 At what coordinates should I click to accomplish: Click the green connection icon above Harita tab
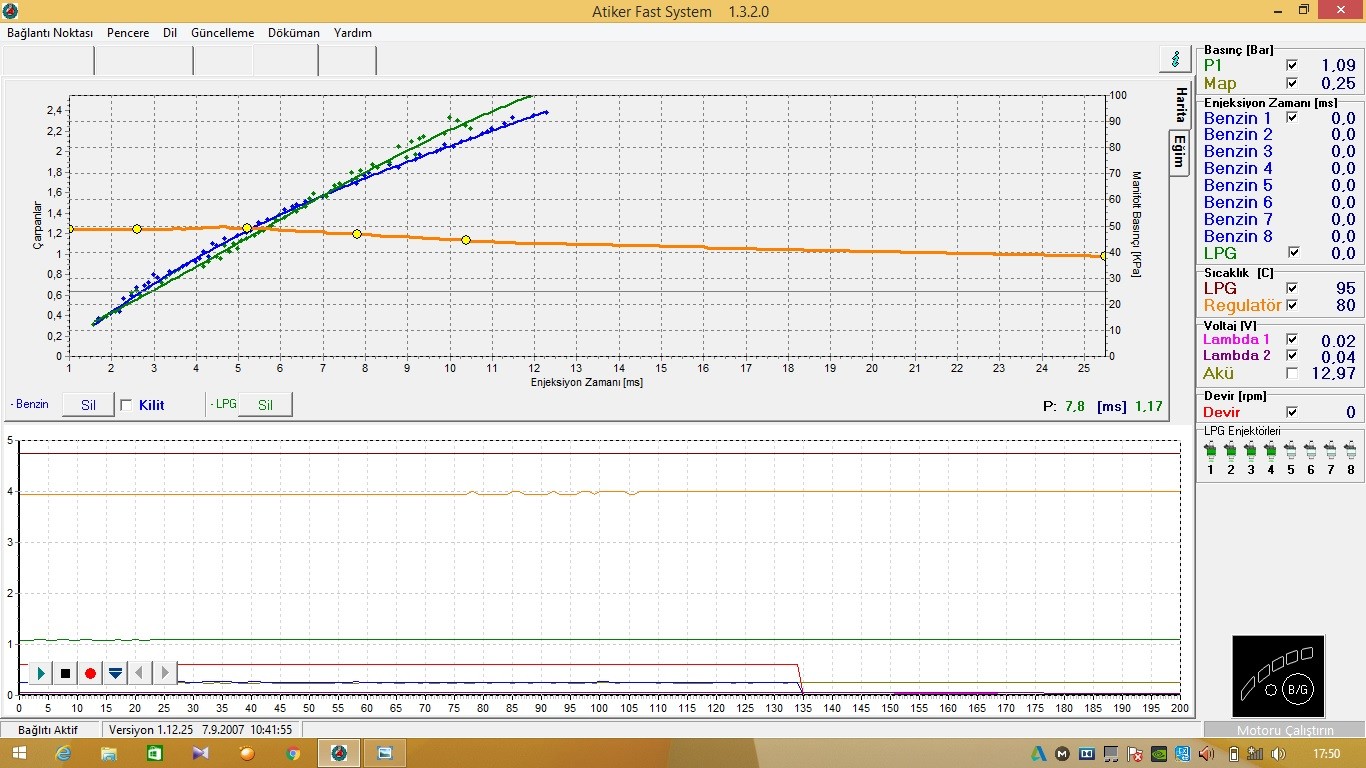pyautogui.click(x=1174, y=59)
